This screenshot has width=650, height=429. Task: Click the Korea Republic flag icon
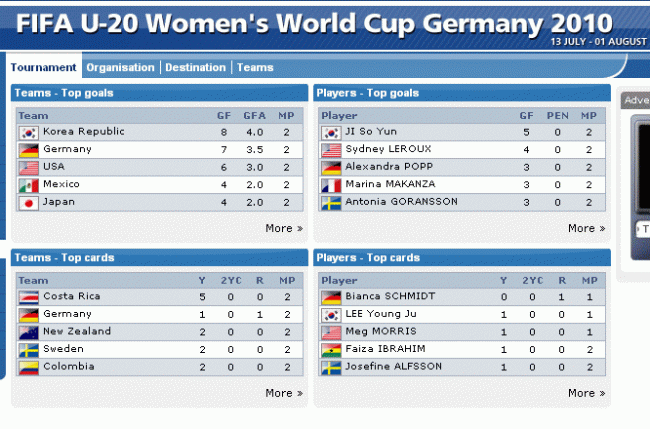(x=28, y=132)
